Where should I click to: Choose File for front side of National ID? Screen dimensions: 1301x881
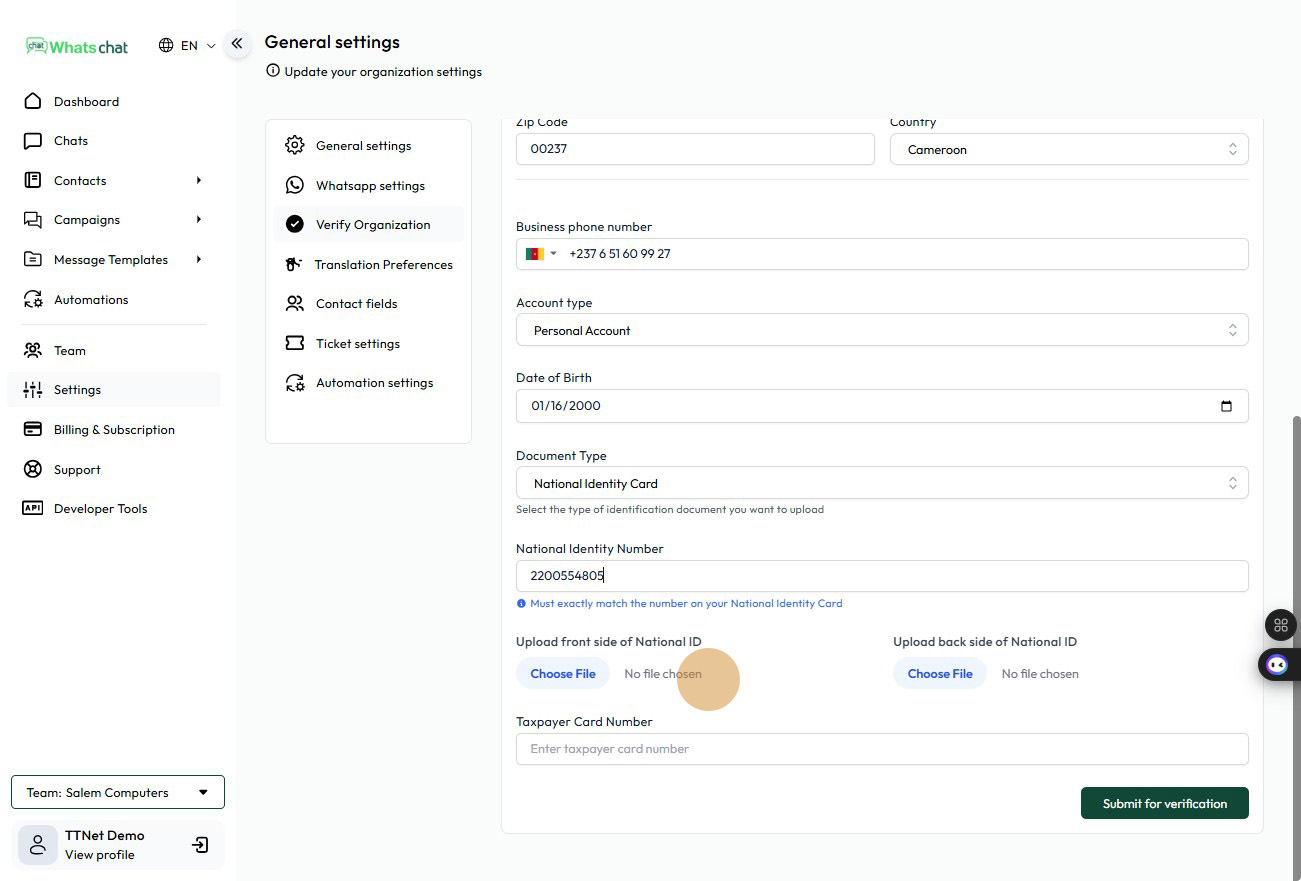point(563,674)
